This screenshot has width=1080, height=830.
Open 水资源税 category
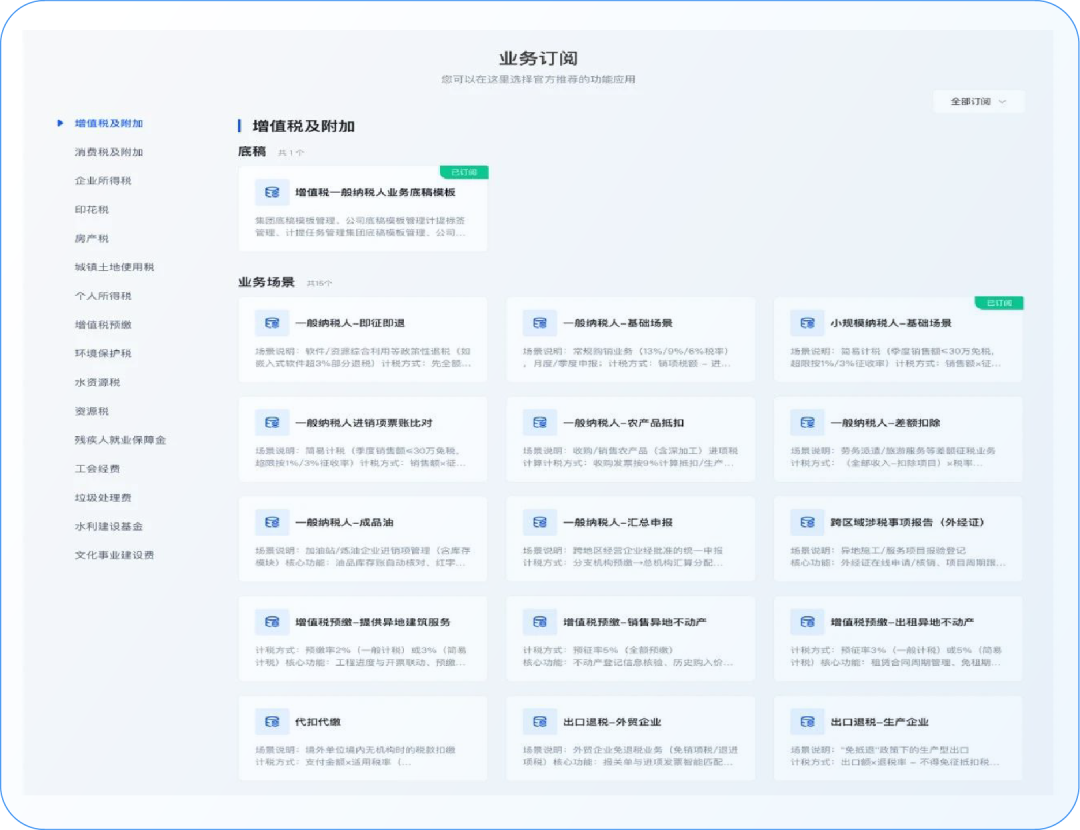[97, 383]
